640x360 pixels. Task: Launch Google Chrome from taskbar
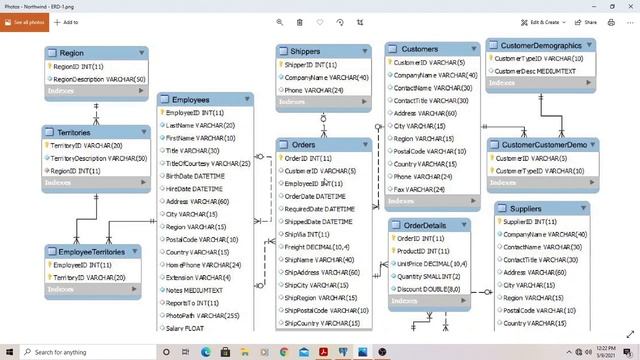[x=284, y=352]
